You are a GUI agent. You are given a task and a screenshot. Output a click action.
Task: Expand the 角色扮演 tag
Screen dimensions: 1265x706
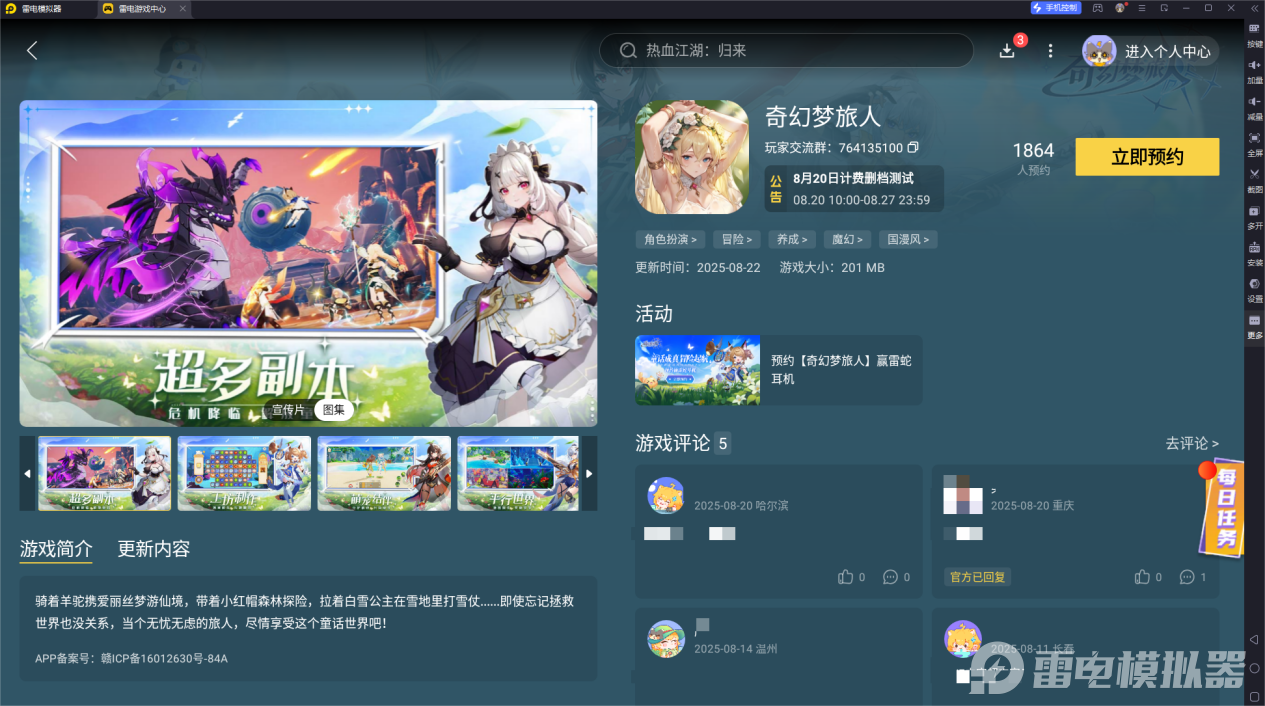coord(670,239)
